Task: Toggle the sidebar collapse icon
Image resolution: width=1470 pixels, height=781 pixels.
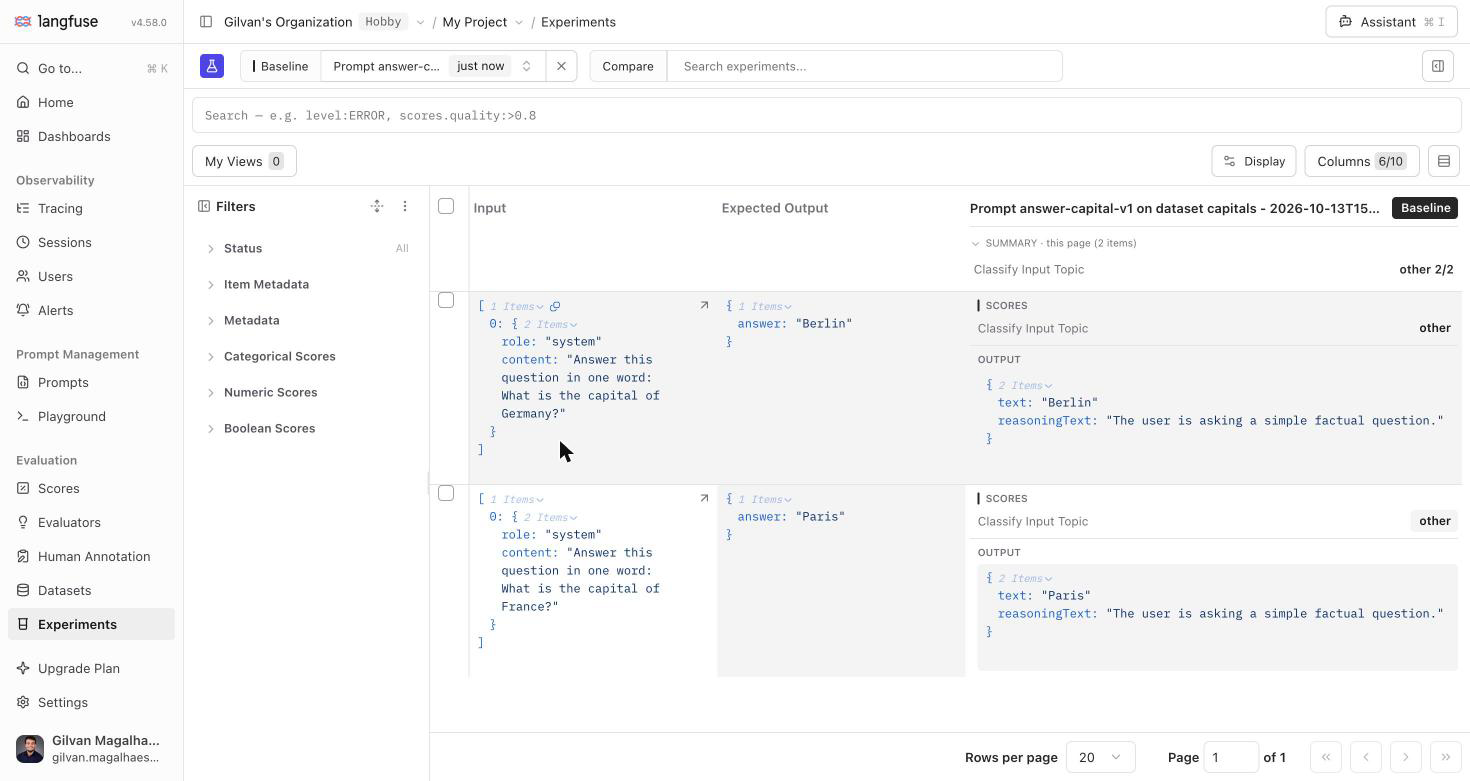Action: pos(206,22)
